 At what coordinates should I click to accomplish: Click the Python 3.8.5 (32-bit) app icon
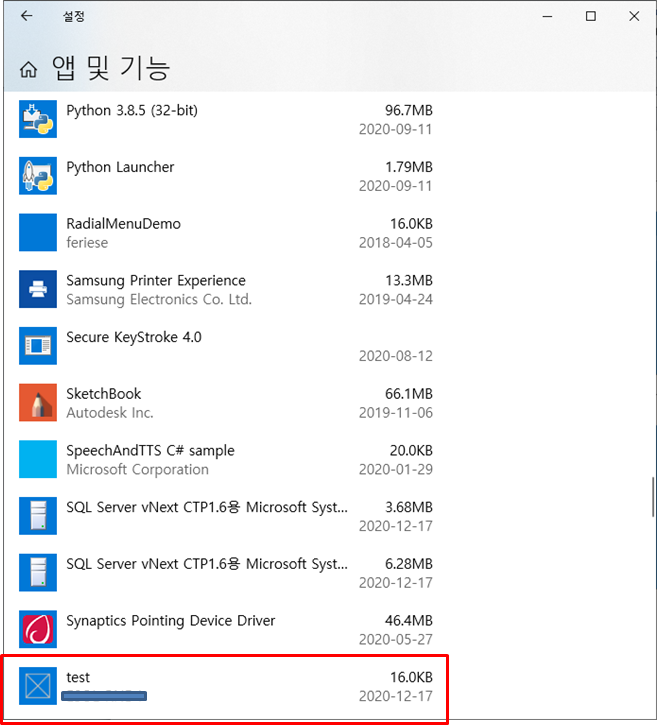[x=38, y=119]
